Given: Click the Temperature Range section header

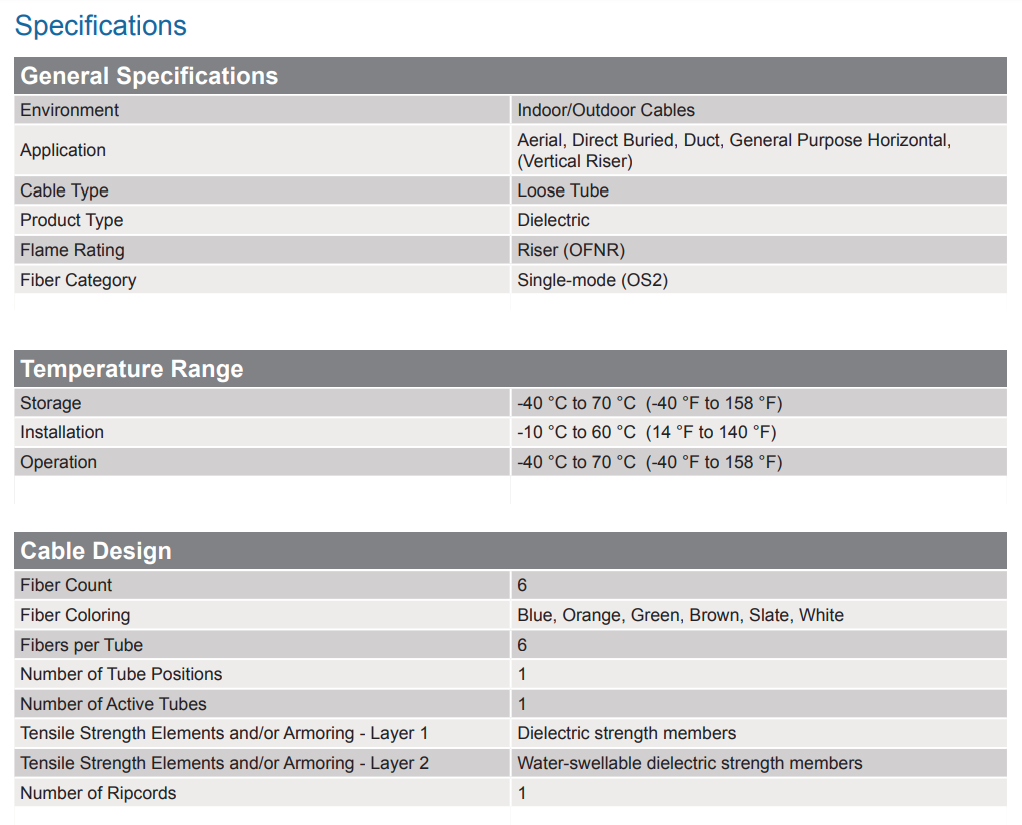Looking at the screenshot, I should [x=132, y=369].
